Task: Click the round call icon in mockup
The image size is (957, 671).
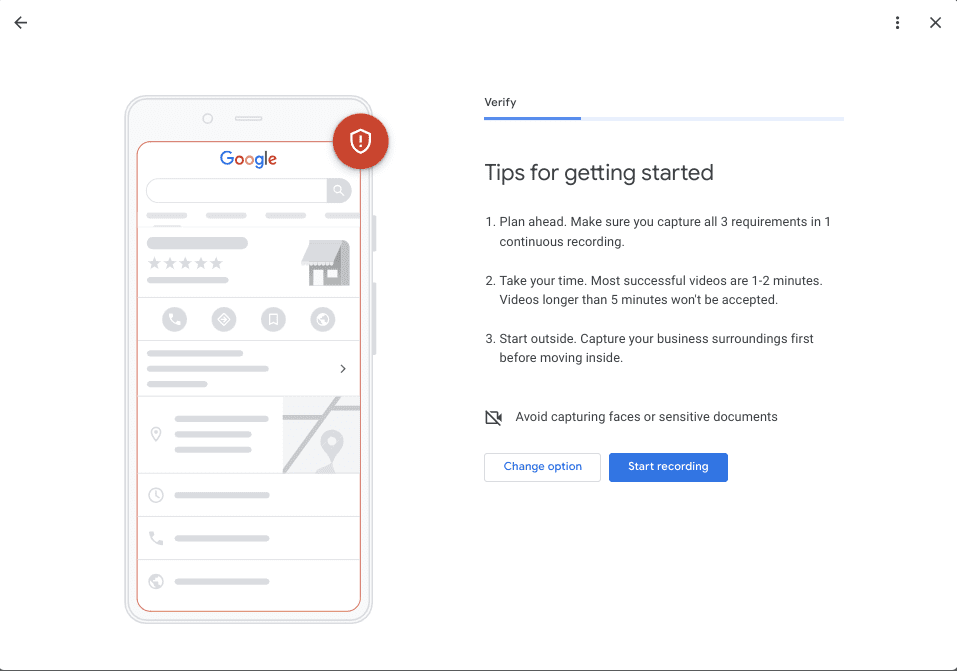Action: [x=175, y=319]
